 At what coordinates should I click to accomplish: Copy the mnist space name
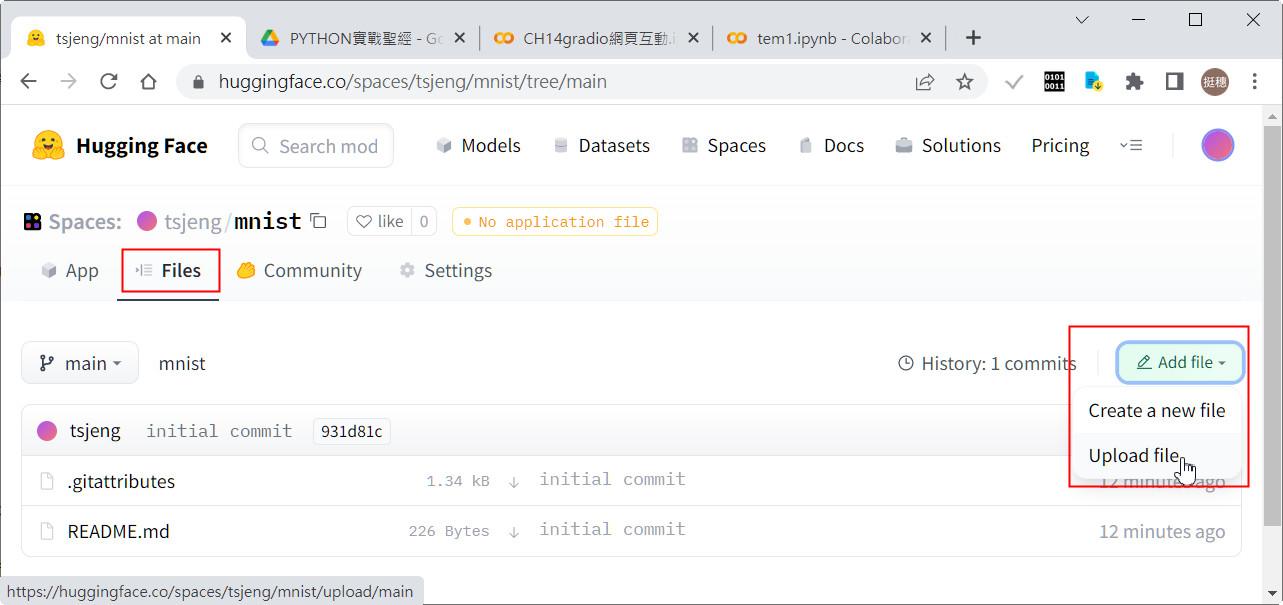(318, 221)
